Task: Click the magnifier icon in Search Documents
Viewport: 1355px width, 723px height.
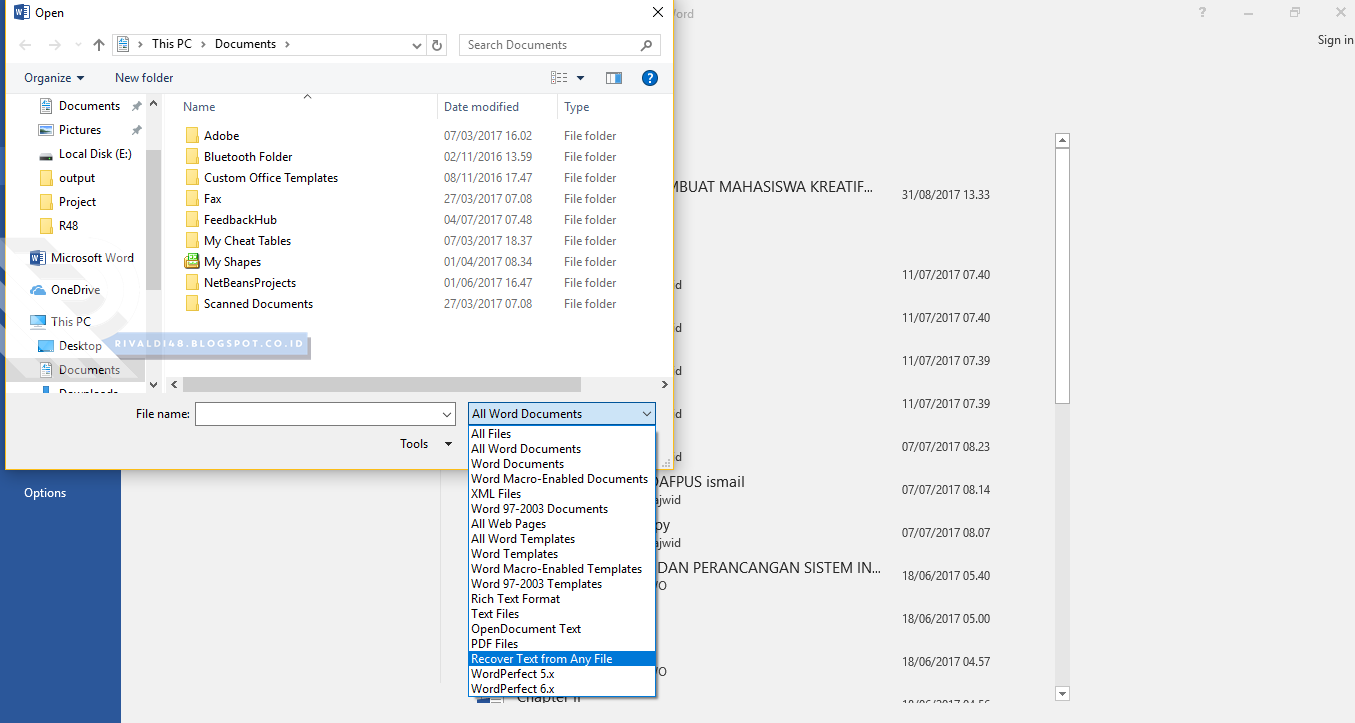Action: 647,45
